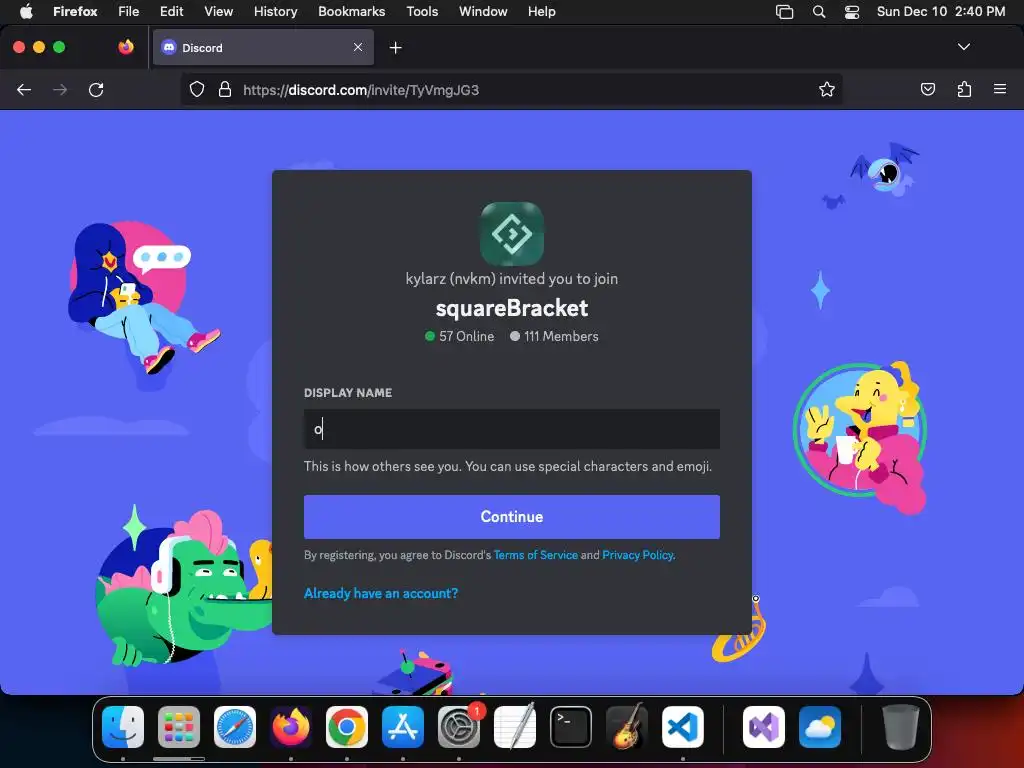
Task: Click the browser forward arrow
Action: pyautogui.click(x=60, y=89)
